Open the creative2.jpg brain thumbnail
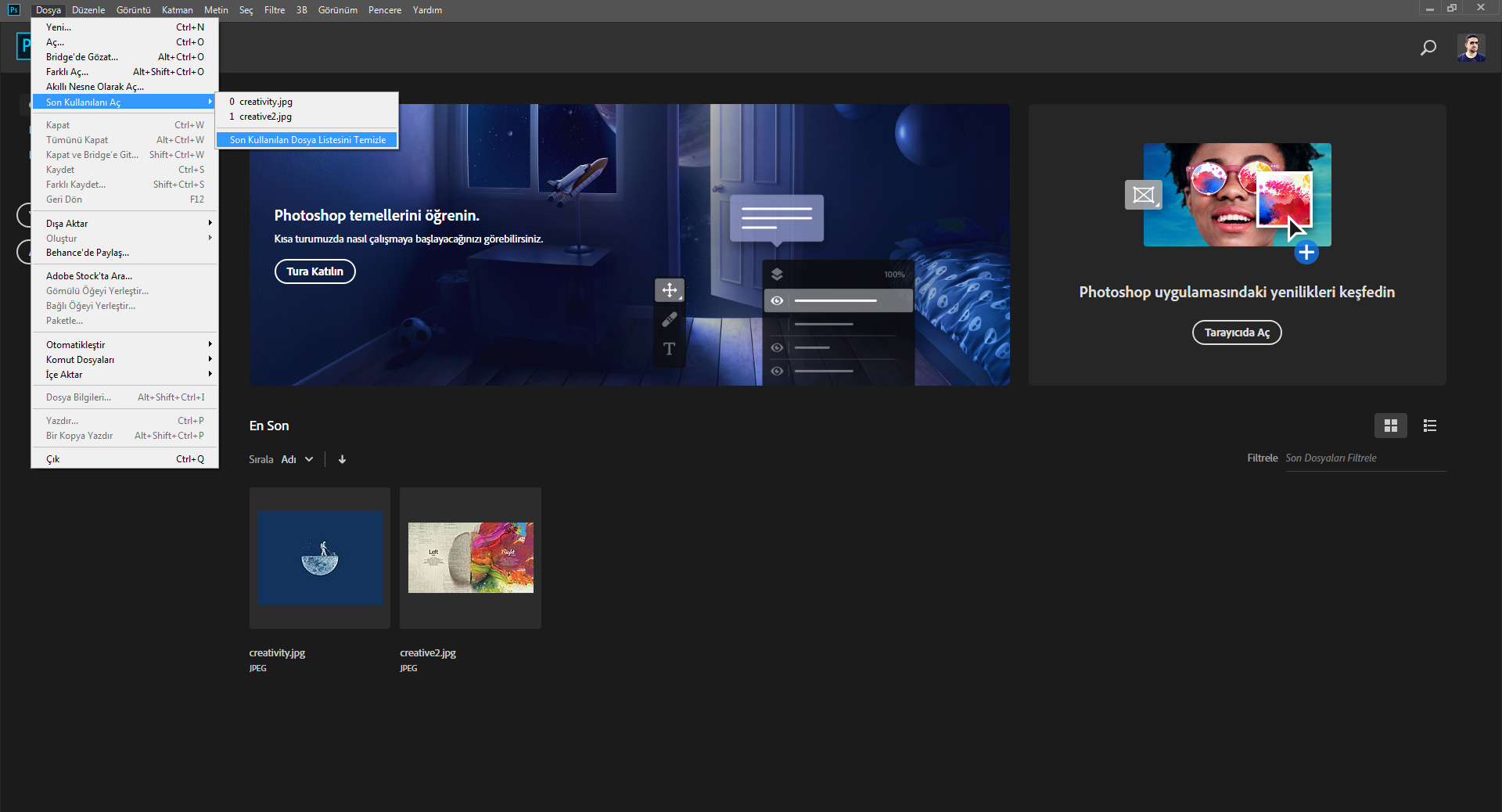 [x=470, y=558]
